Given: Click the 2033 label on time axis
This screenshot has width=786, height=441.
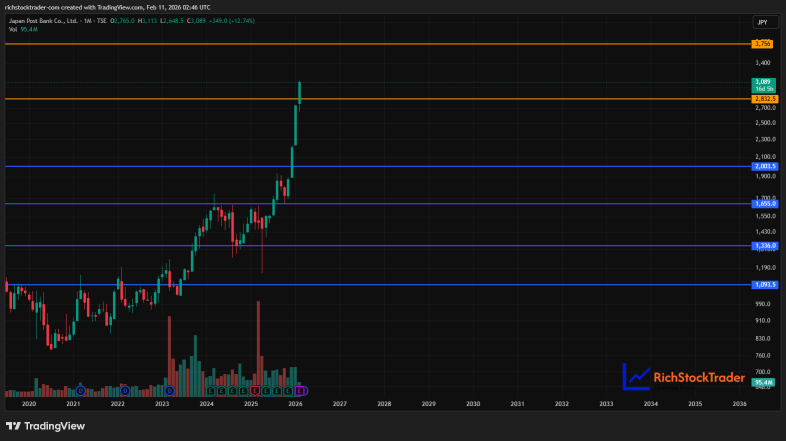Looking at the screenshot, I should point(606,403).
